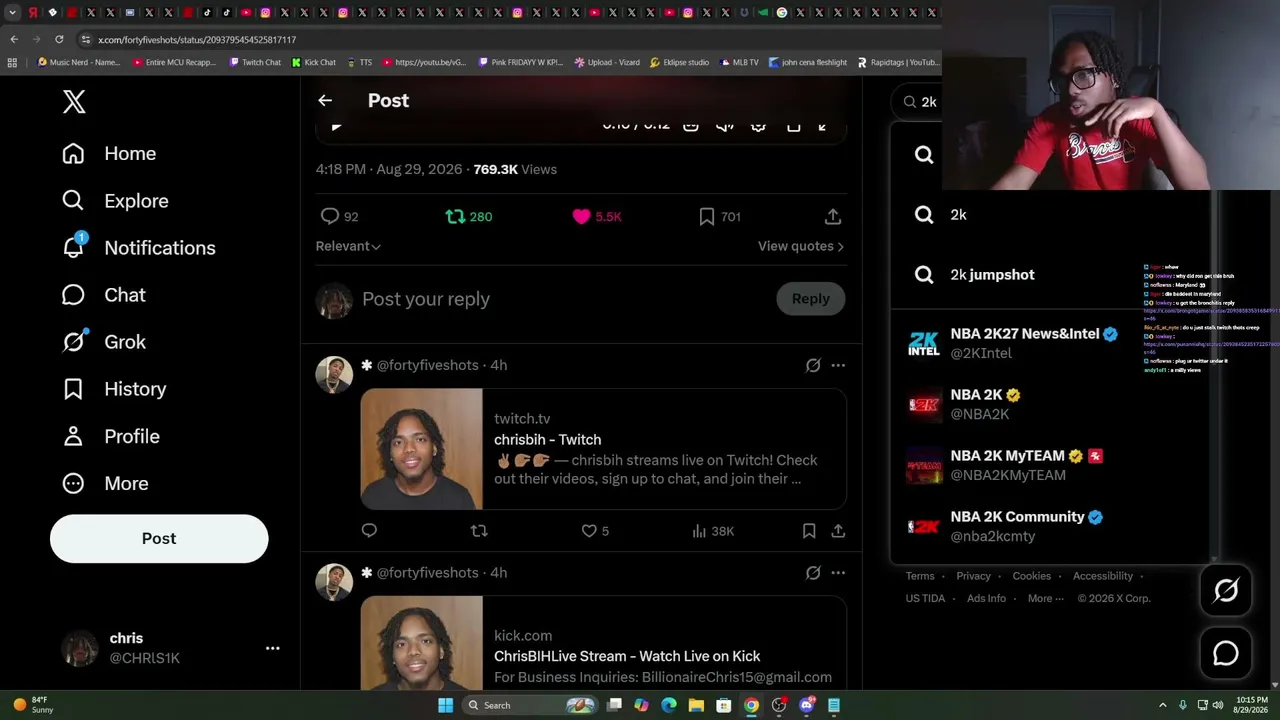1280x720 pixels.
Task: Share the twitch.tv reply
Action: pyautogui.click(x=838, y=531)
